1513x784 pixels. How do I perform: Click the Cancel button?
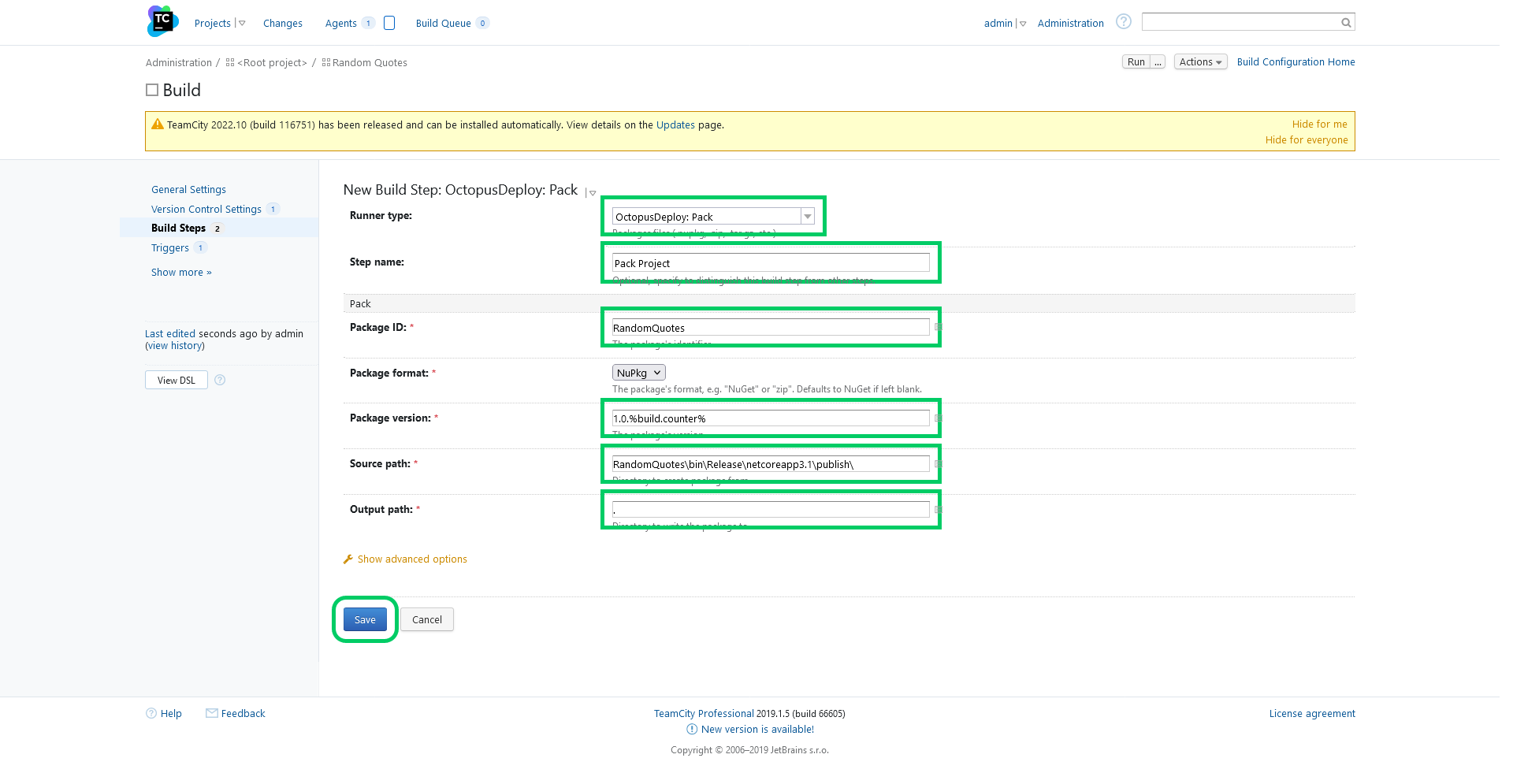(427, 619)
